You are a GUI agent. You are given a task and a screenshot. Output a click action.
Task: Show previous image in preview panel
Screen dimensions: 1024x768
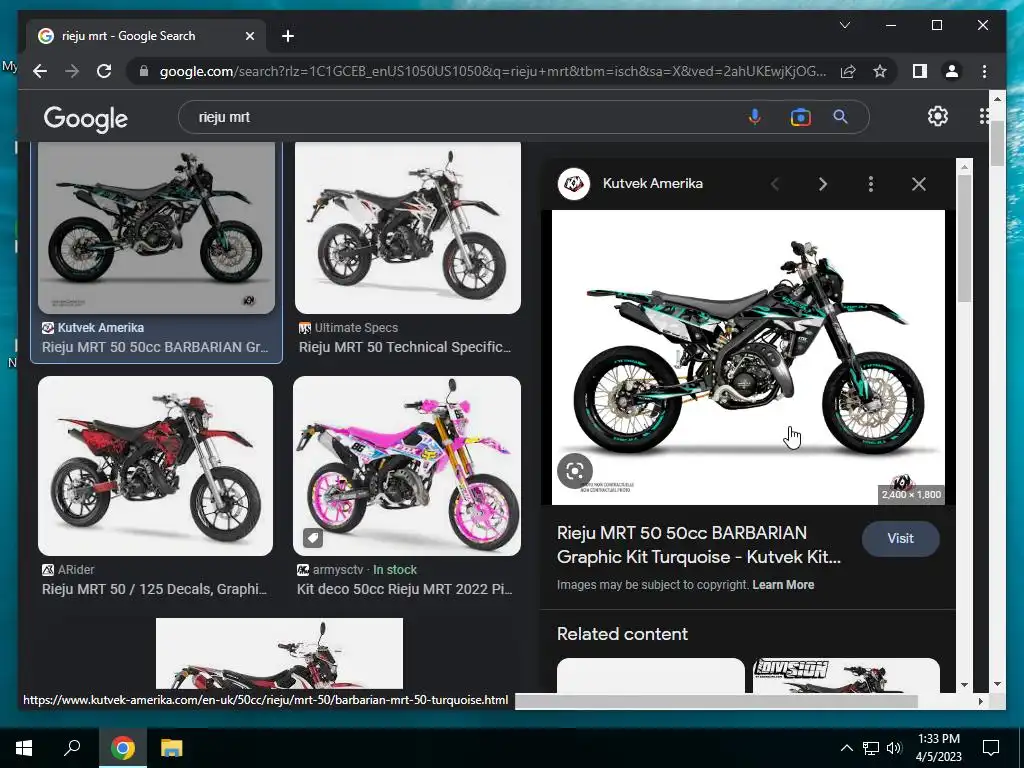pyautogui.click(x=775, y=184)
